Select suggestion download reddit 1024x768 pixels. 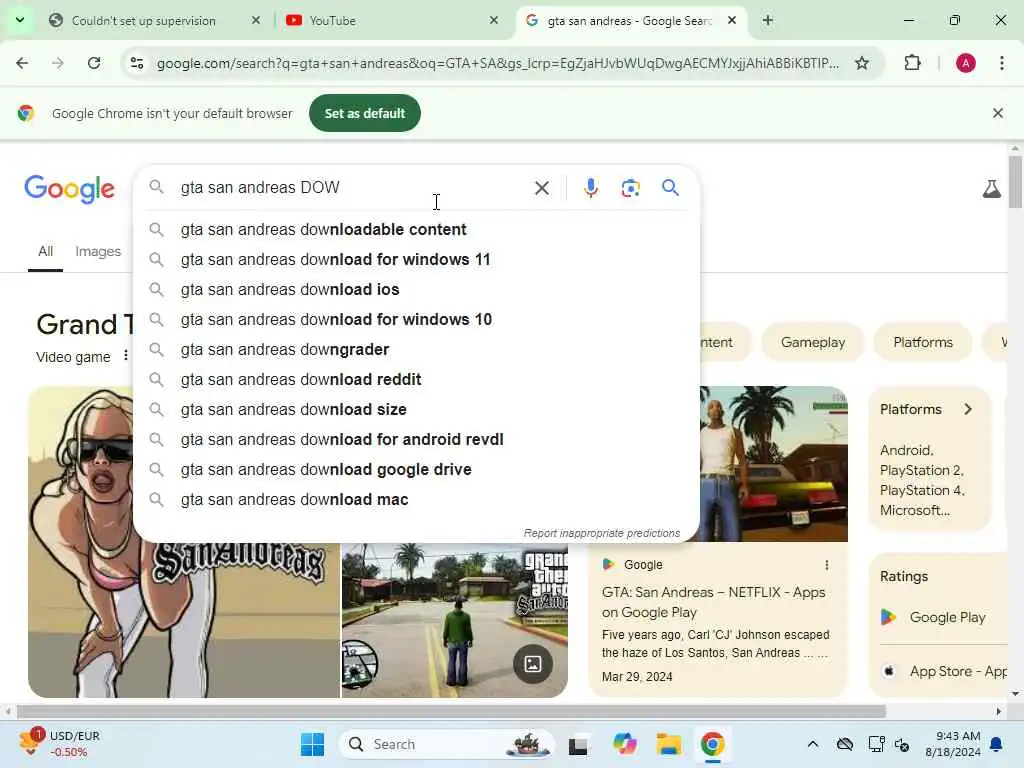[x=416, y=379]
